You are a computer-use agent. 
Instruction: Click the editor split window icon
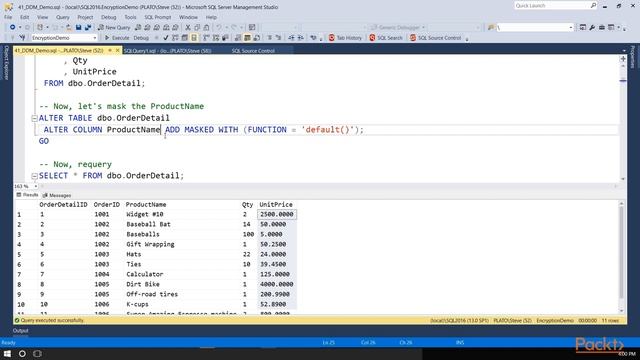(x=623, y=59)
